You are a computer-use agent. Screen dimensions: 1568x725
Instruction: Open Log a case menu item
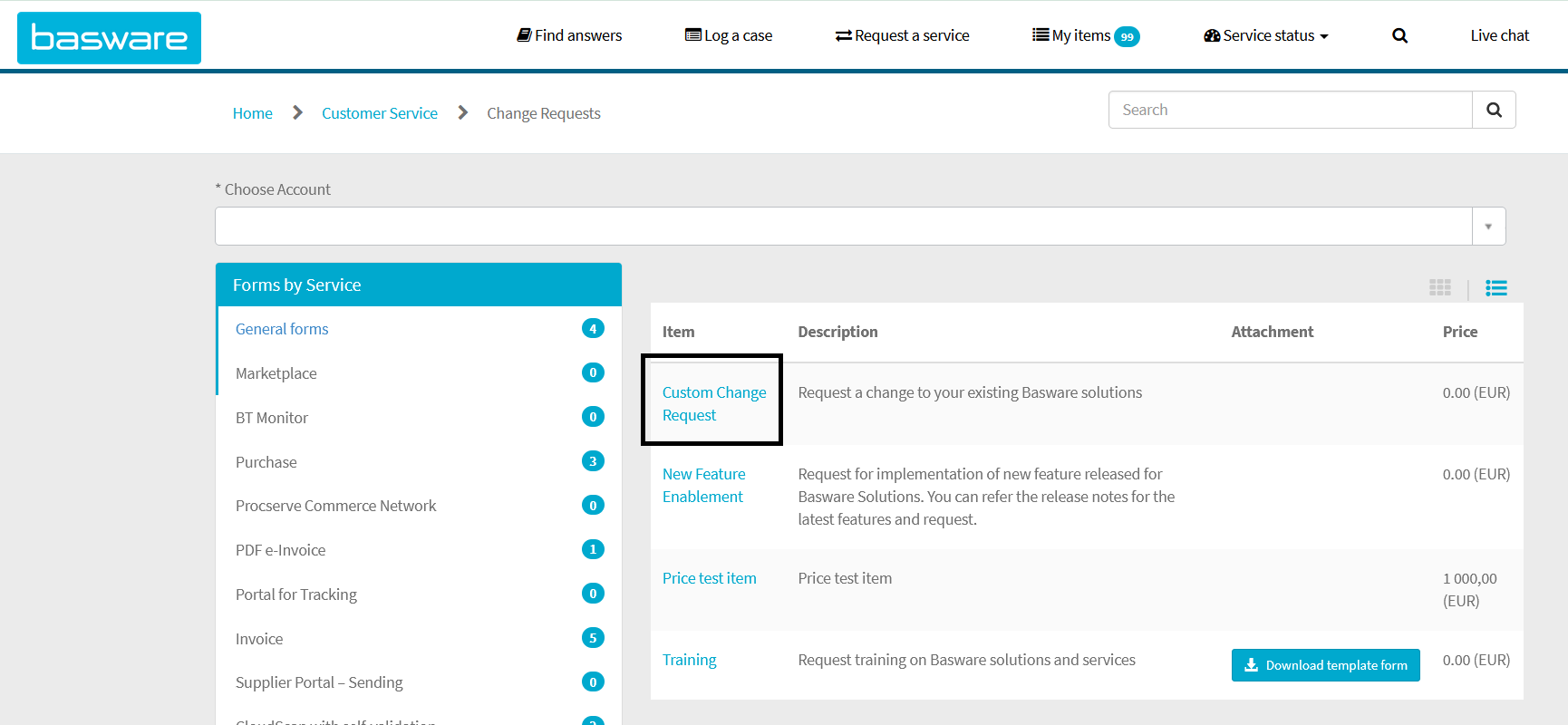pyautogui.click(x=729, y=35)
